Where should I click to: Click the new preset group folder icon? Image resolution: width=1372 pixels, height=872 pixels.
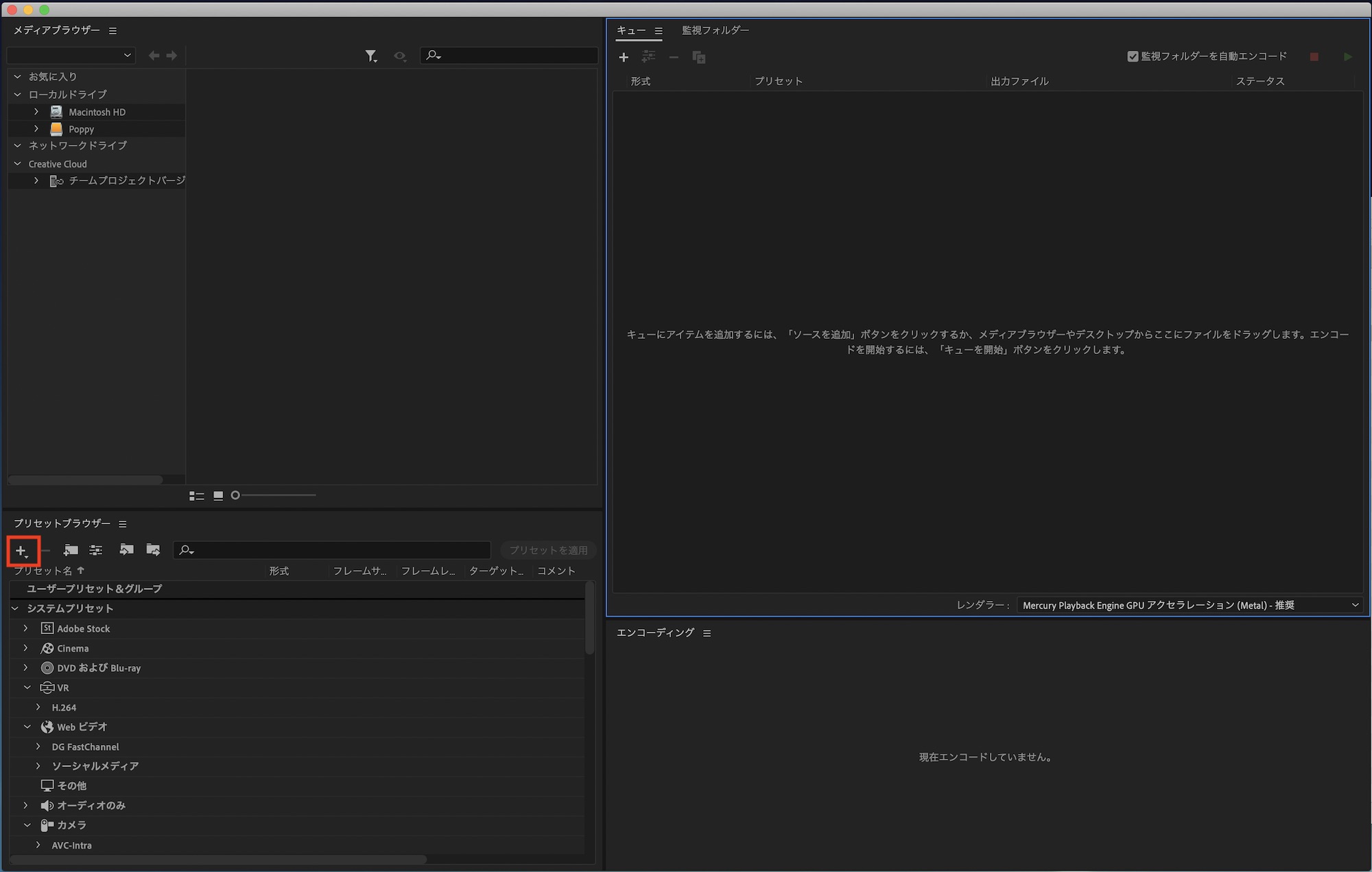pyautogui.click(x=71, y=550)
